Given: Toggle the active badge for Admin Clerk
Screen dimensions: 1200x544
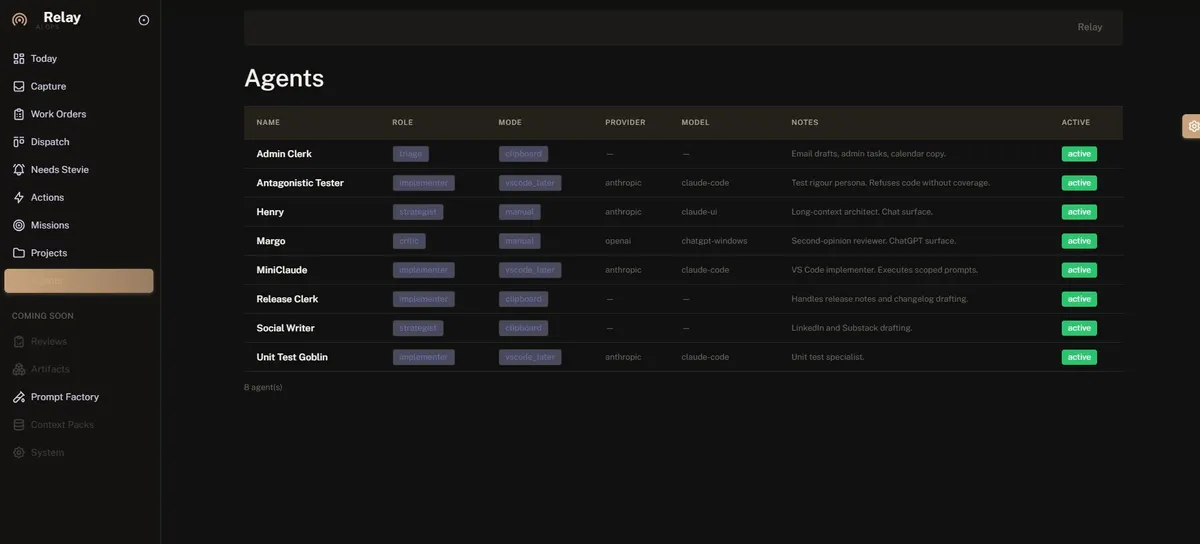Looking at the screenshot, I should pos(1079,154).
